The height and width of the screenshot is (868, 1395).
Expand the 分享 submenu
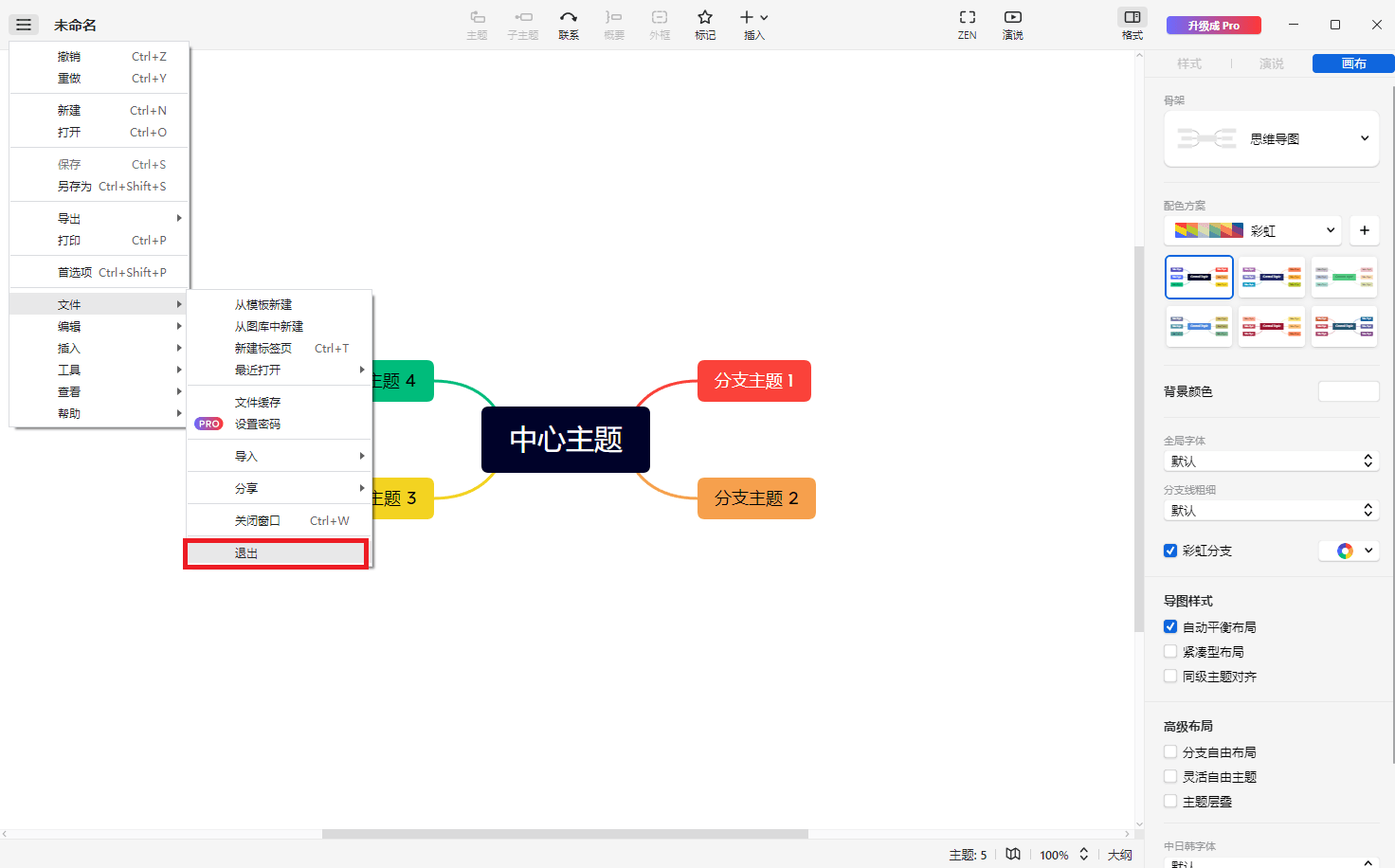[280, 488]
